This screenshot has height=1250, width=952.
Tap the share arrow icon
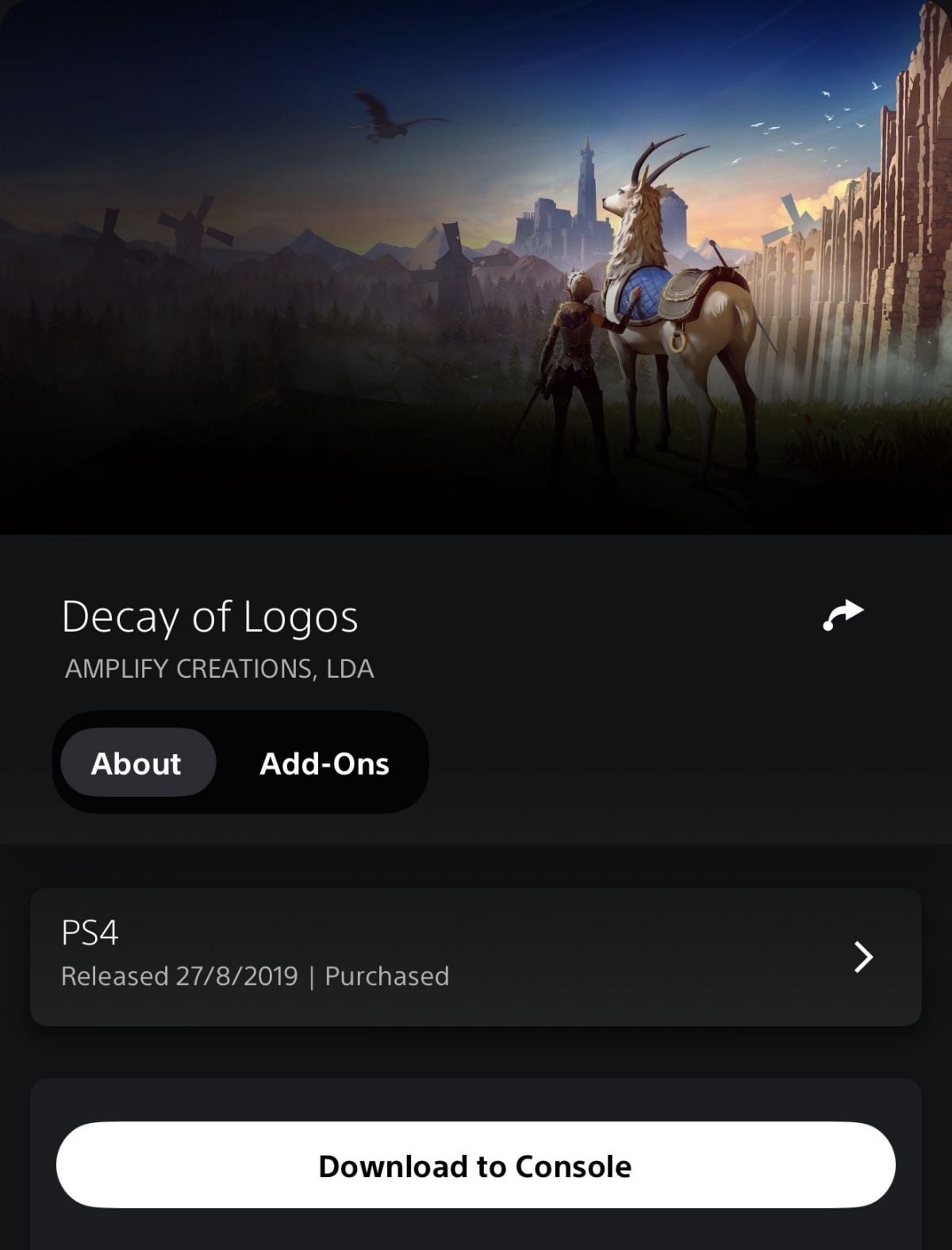click(x=843, y=616)
